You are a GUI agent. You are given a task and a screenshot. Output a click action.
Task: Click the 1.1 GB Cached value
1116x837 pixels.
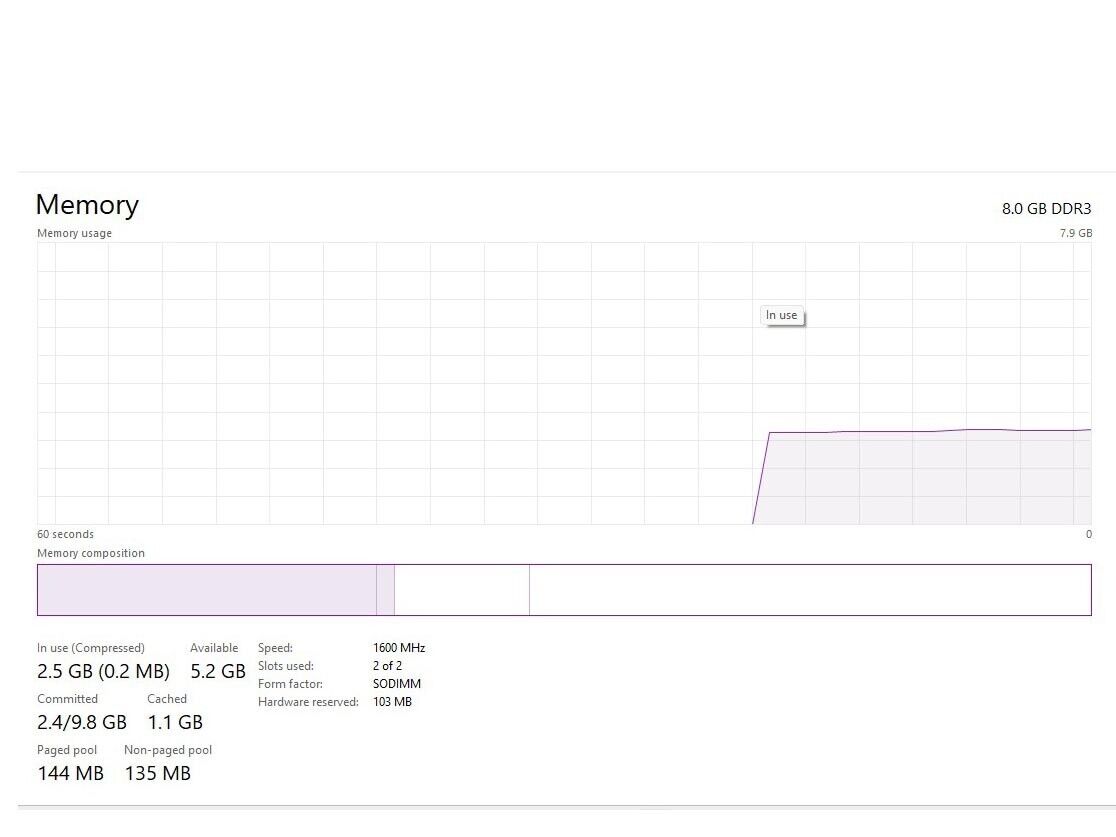pos(175,722)
